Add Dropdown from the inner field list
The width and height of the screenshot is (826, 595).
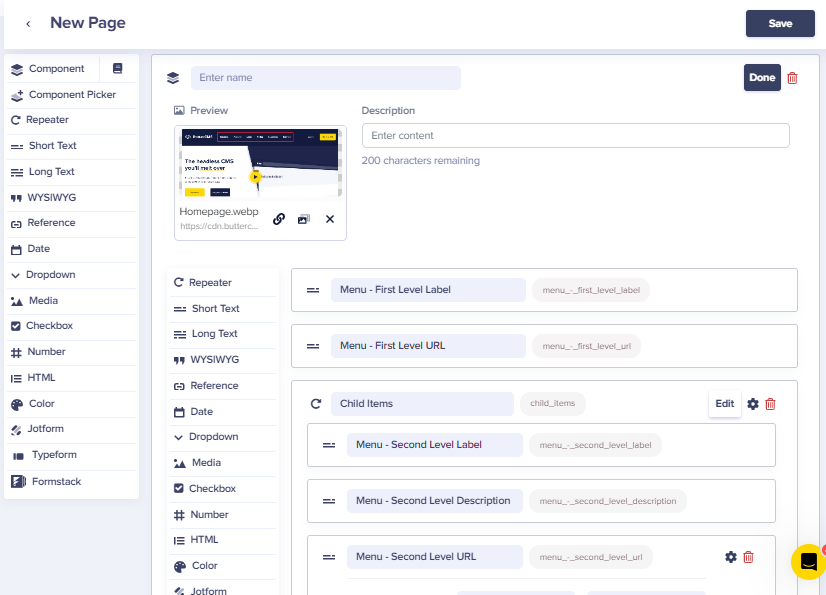[223, 437]
